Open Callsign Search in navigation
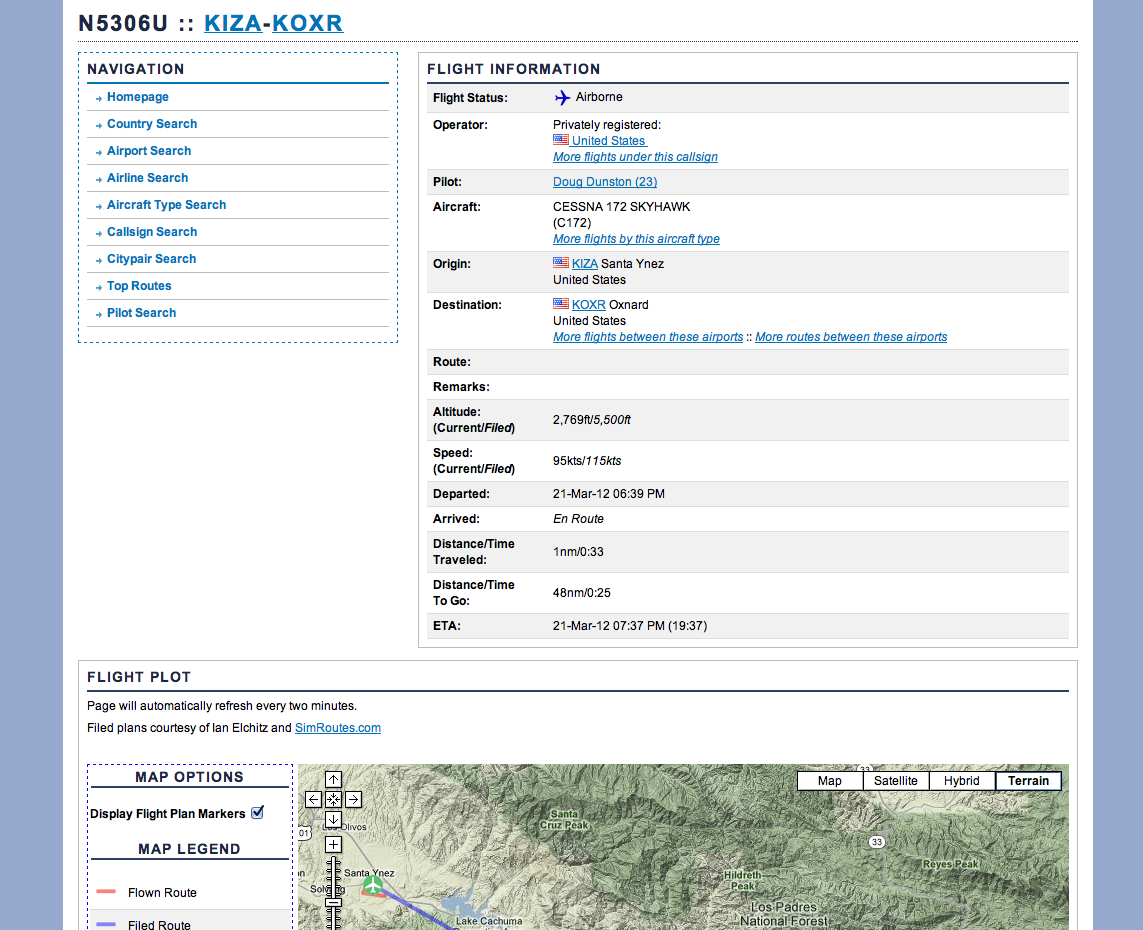The image size is (1143, 930). tap(152, 232)
